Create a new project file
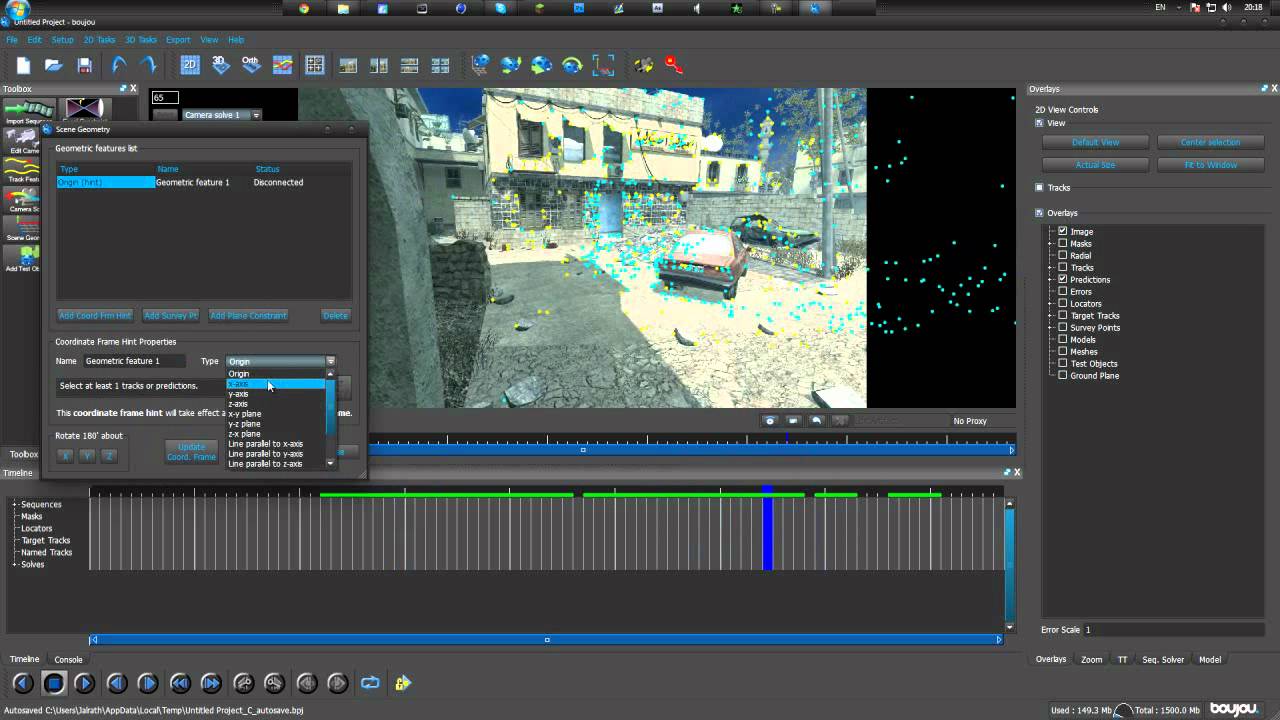 point(23,66)
